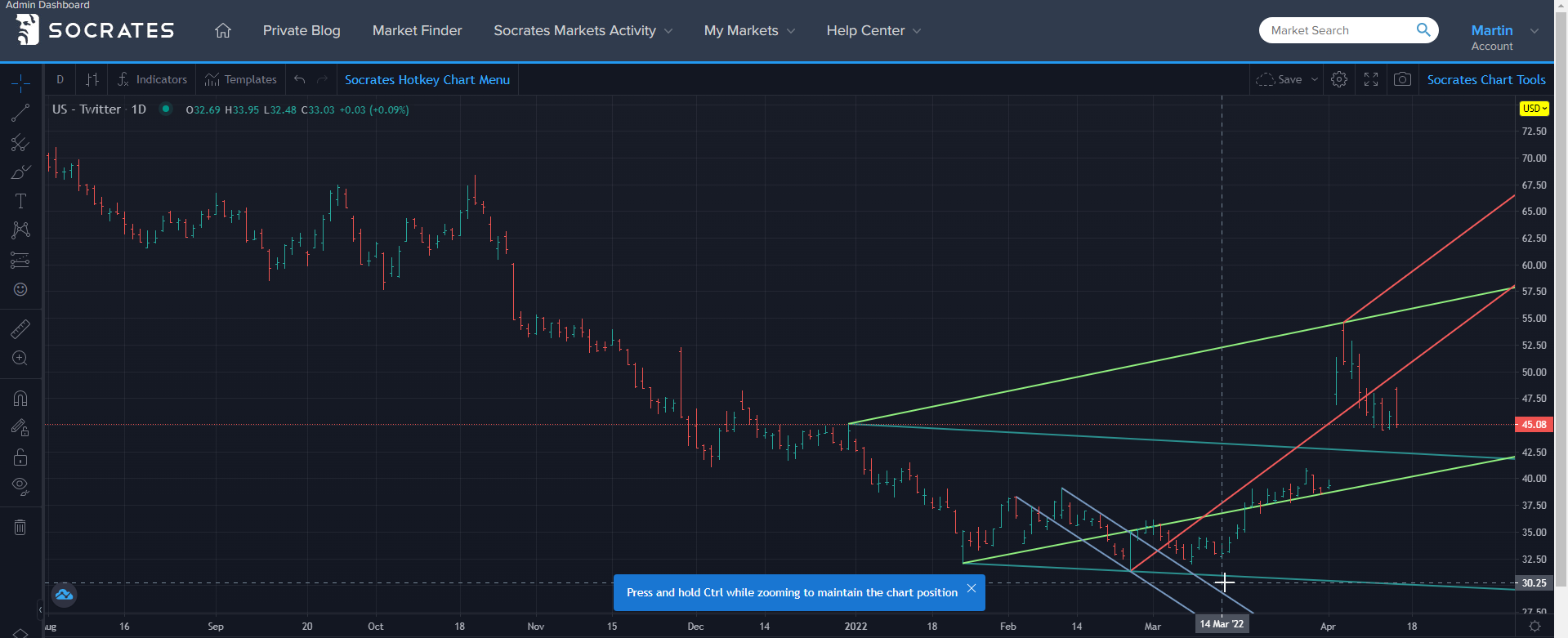Open chart settings gear
This screenshot has height=638, width=1568.
coord(1338,79)
